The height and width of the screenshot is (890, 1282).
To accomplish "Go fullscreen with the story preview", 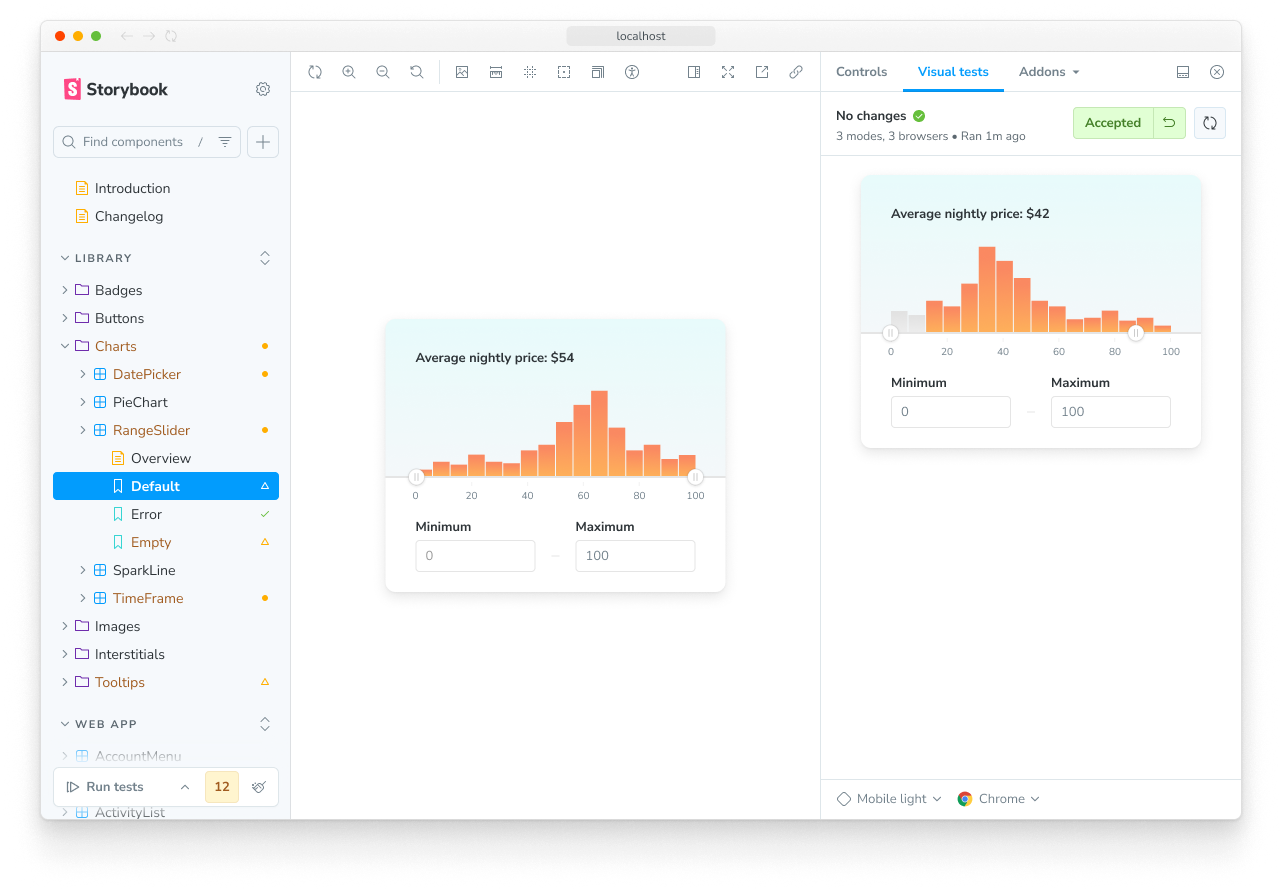I will click(x=727, y=72).
